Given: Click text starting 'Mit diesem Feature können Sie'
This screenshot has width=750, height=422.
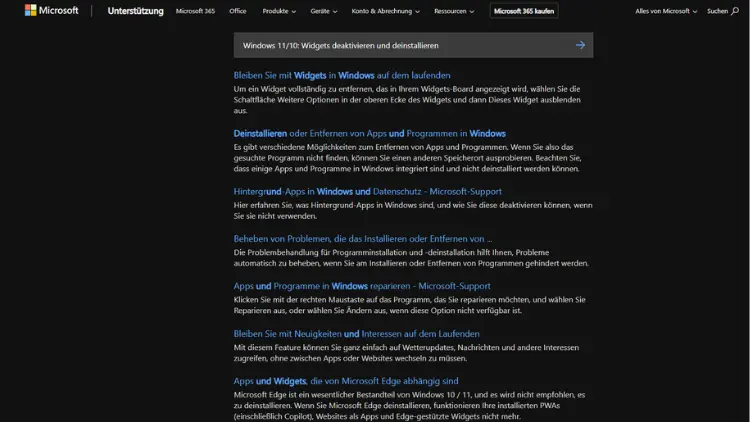Looking at the screenshot, I should (406, 353).
